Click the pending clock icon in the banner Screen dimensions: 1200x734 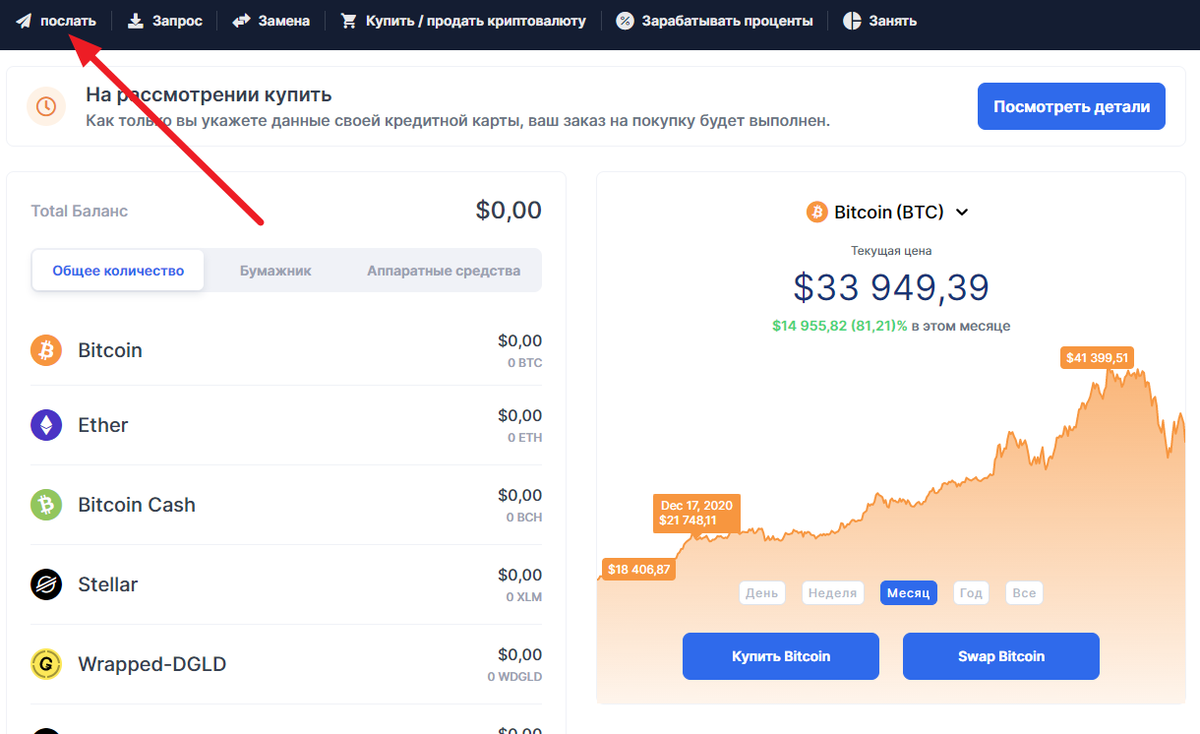pyautogui.click(x=46, y=106)
